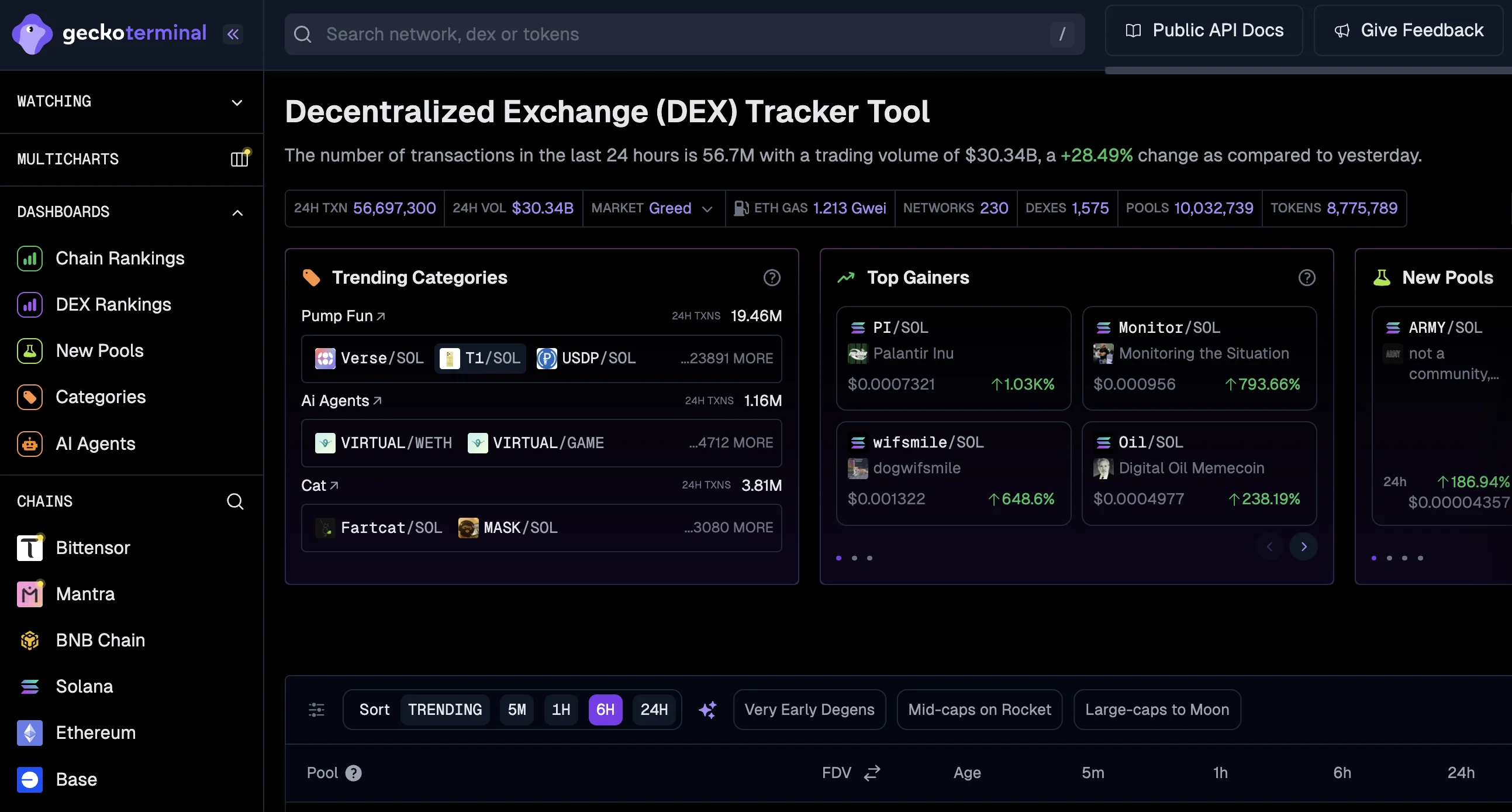
Task: Open Chain Rankings dashboard icon
Action: point(30,259)
